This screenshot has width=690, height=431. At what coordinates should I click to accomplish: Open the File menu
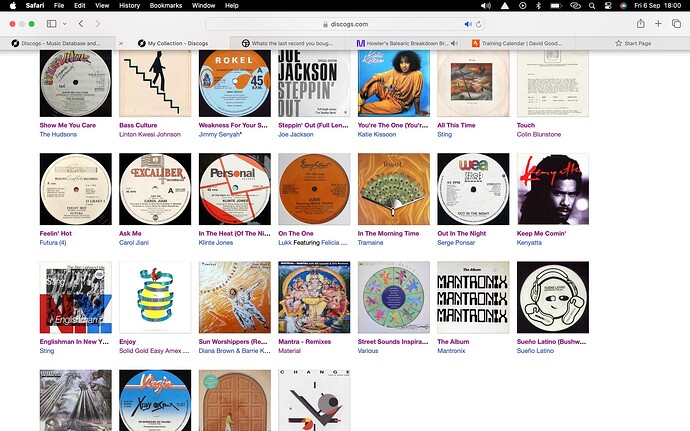(59, 6)
